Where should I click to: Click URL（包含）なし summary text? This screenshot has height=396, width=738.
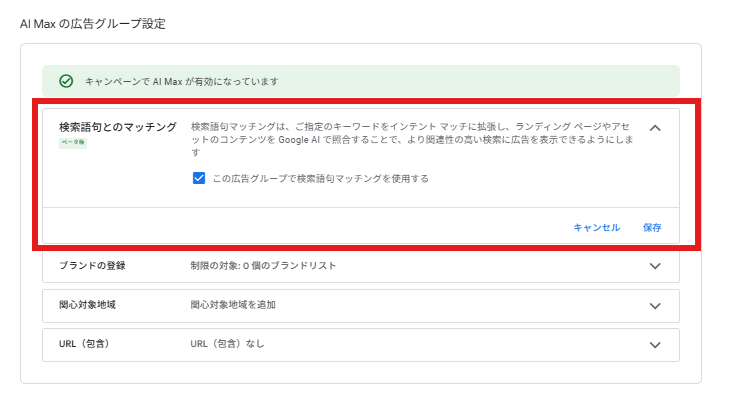click(x=227, y=344)
